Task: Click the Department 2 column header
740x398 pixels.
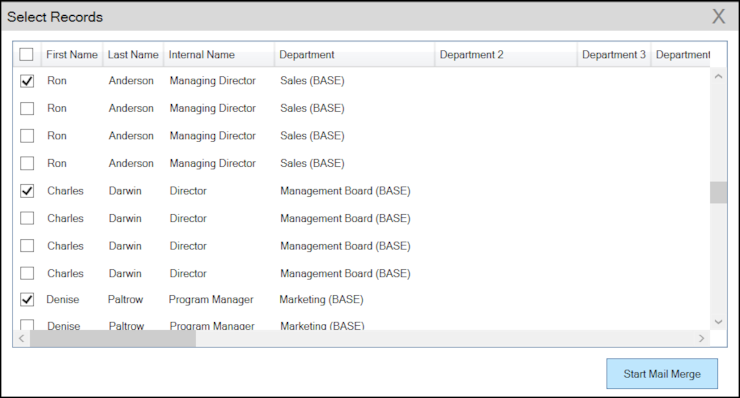Action: tap(506, 55)
